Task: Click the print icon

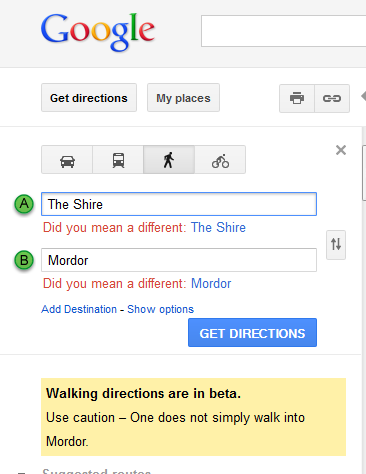Action: [x=297, y=98]
